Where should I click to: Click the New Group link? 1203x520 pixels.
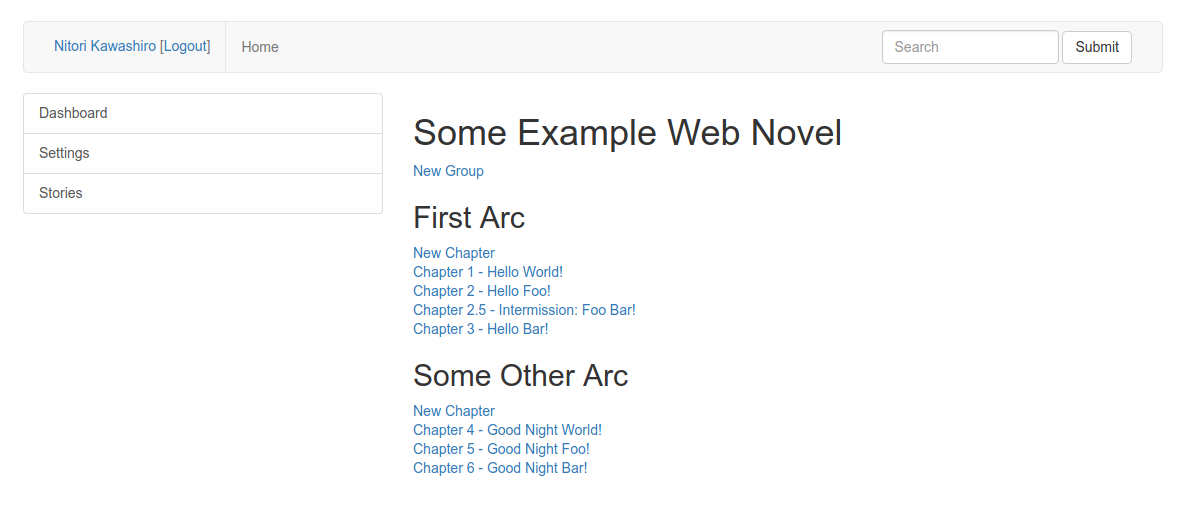coord(448,171)
